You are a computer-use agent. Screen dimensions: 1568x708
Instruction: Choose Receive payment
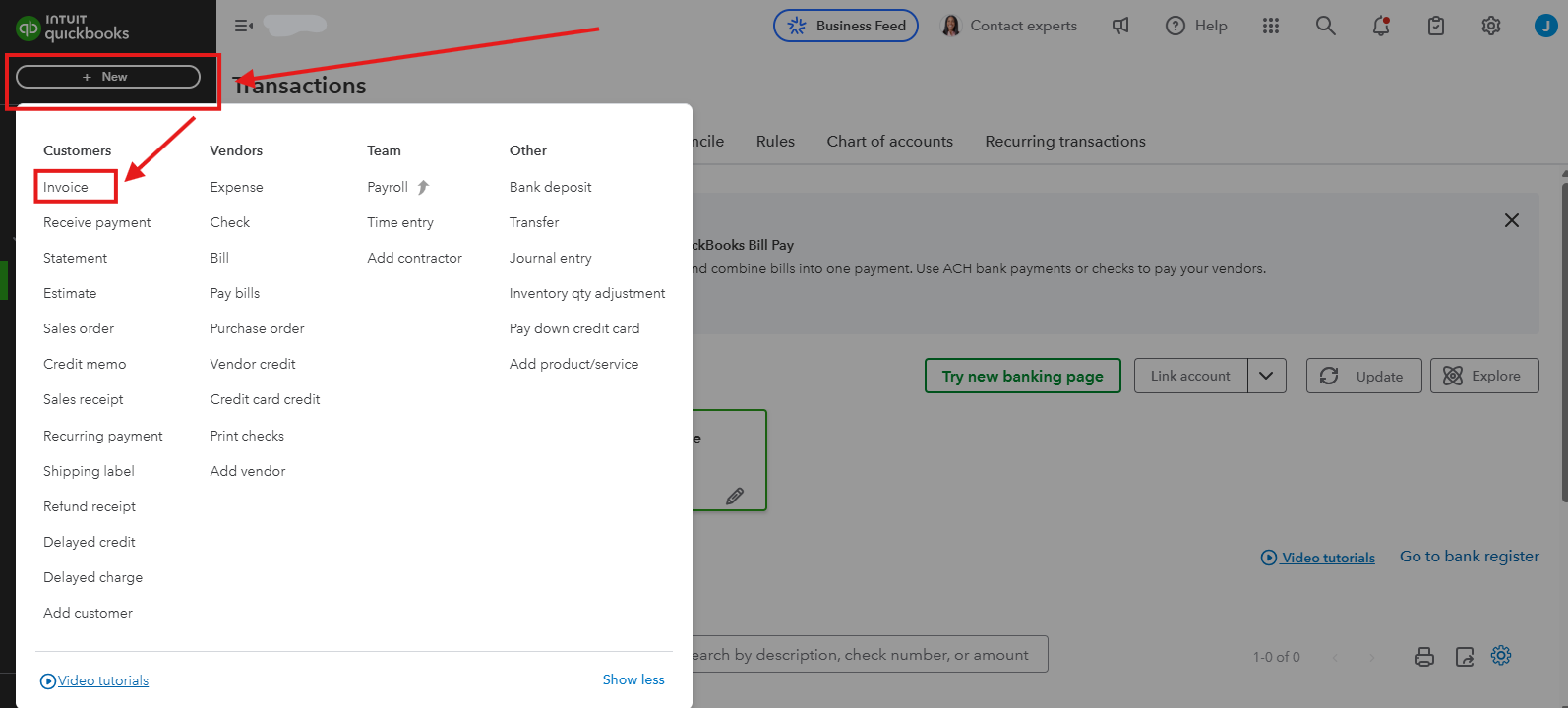(97, 222)
